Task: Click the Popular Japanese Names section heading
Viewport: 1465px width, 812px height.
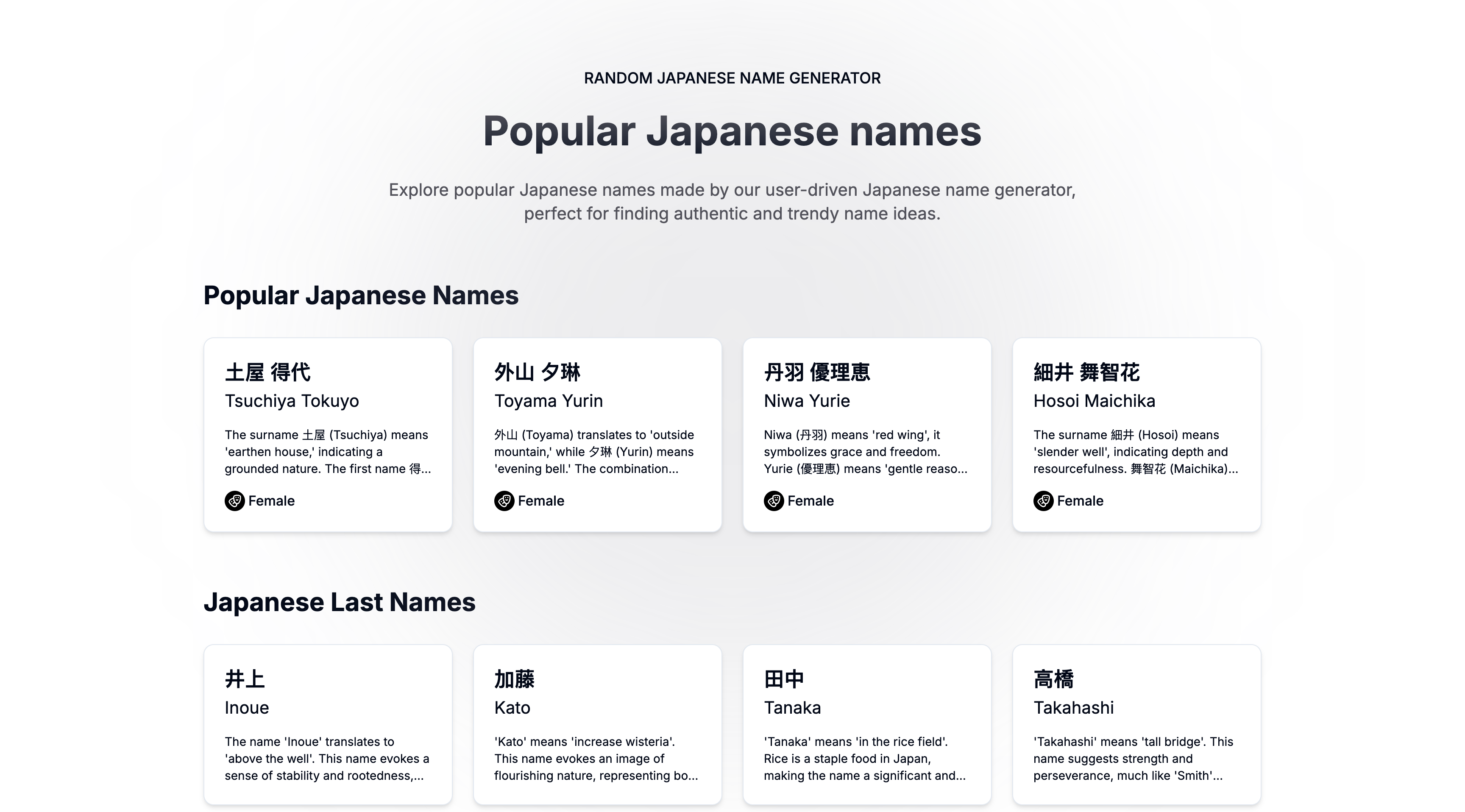Action: tap(361, 295)
